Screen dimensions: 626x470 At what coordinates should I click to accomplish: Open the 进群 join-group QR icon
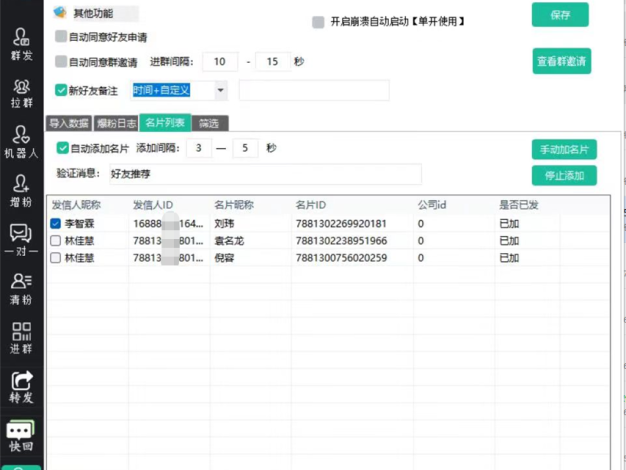22,338
